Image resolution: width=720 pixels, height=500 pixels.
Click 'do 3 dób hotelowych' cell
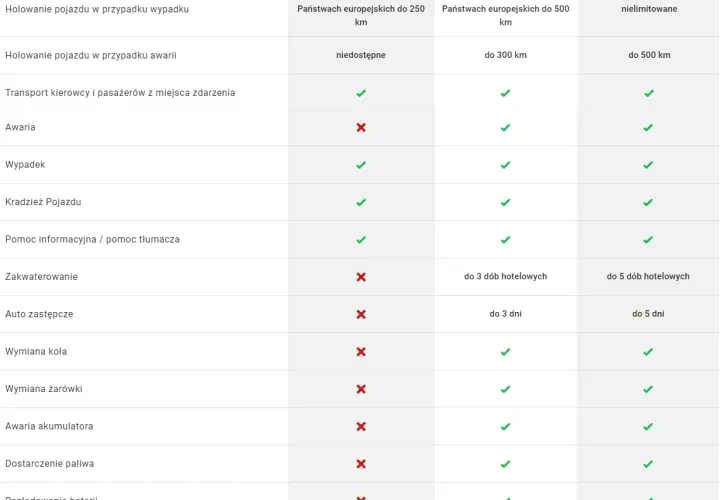506,276
